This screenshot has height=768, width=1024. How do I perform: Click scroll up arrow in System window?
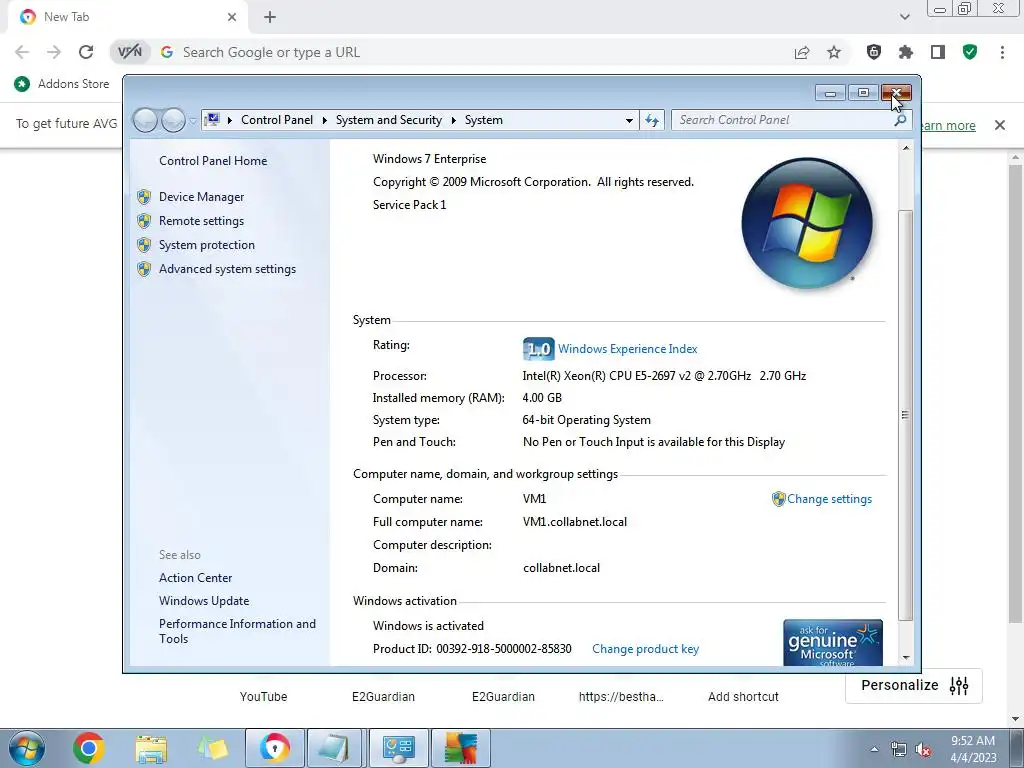click(x=906, y=148)
